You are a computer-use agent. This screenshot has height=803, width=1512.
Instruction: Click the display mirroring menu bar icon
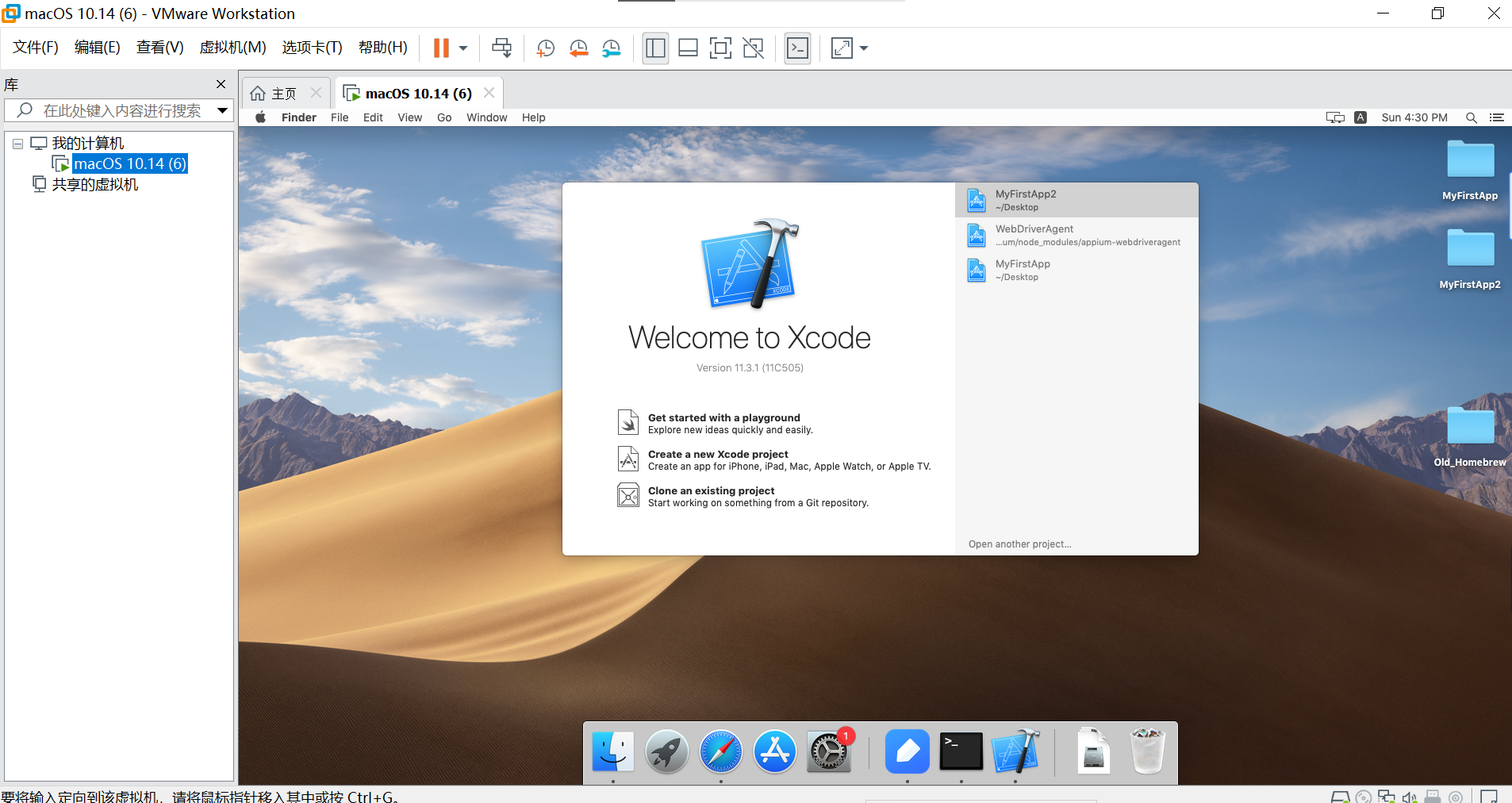(1335, 117)
